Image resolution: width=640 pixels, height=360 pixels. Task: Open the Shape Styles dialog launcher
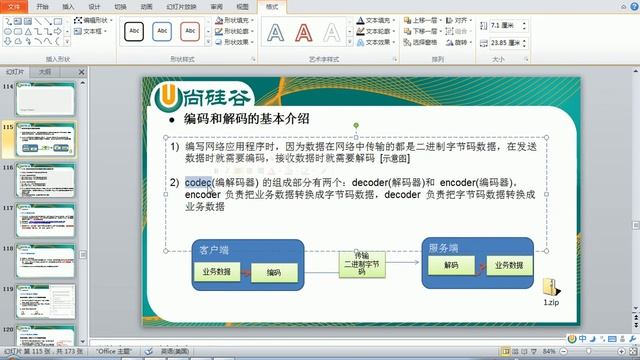point(253,60)
